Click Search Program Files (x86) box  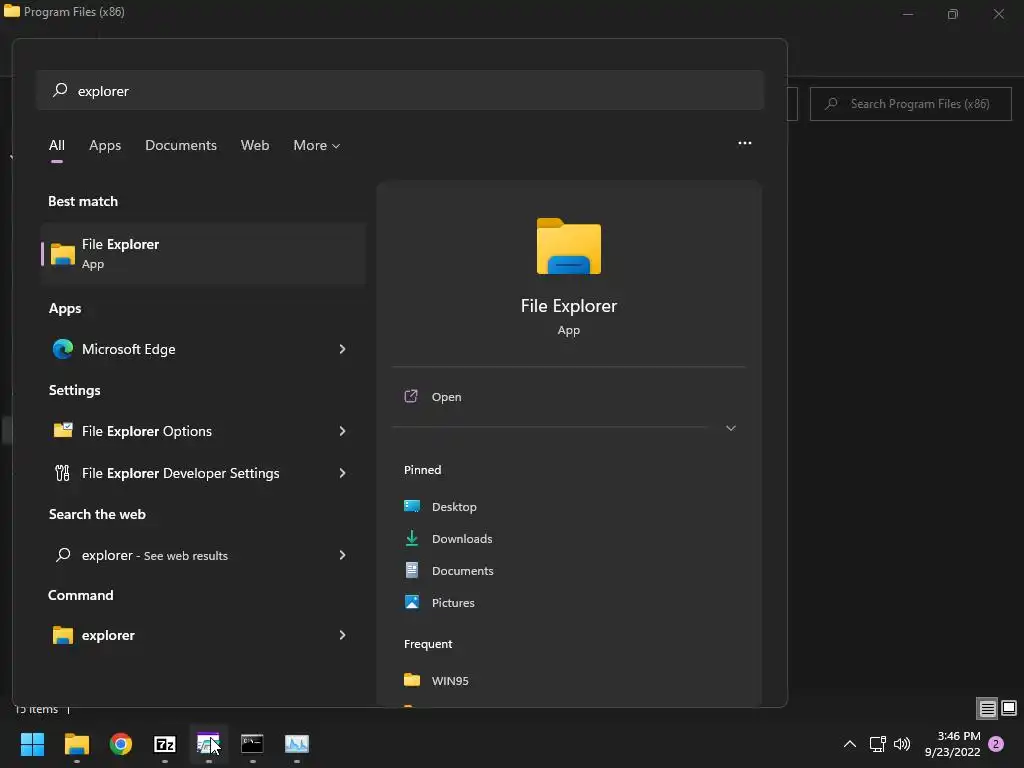coord(910,104)
